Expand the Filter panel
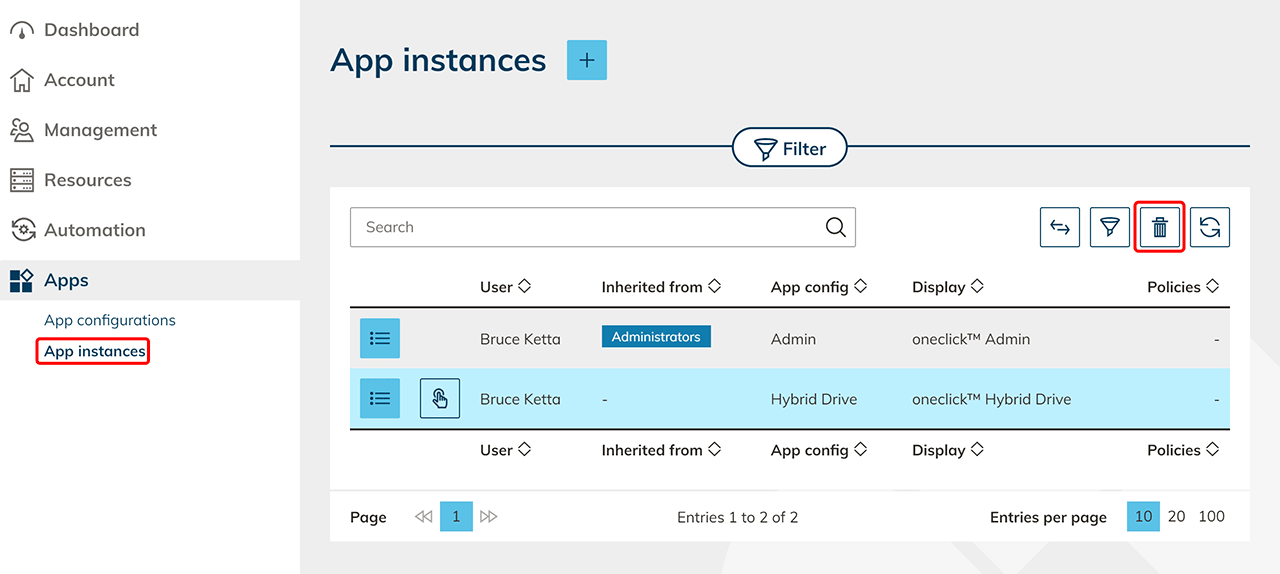 point(789,149)
